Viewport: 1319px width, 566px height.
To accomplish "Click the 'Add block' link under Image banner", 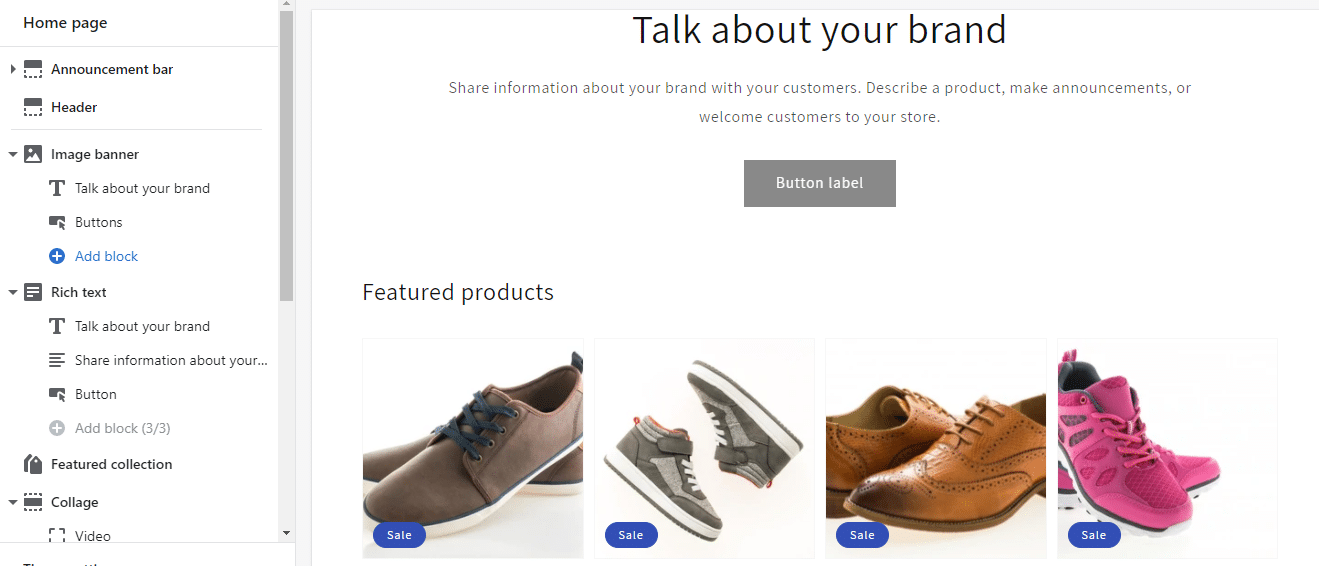I will click(x=106, y=256).
